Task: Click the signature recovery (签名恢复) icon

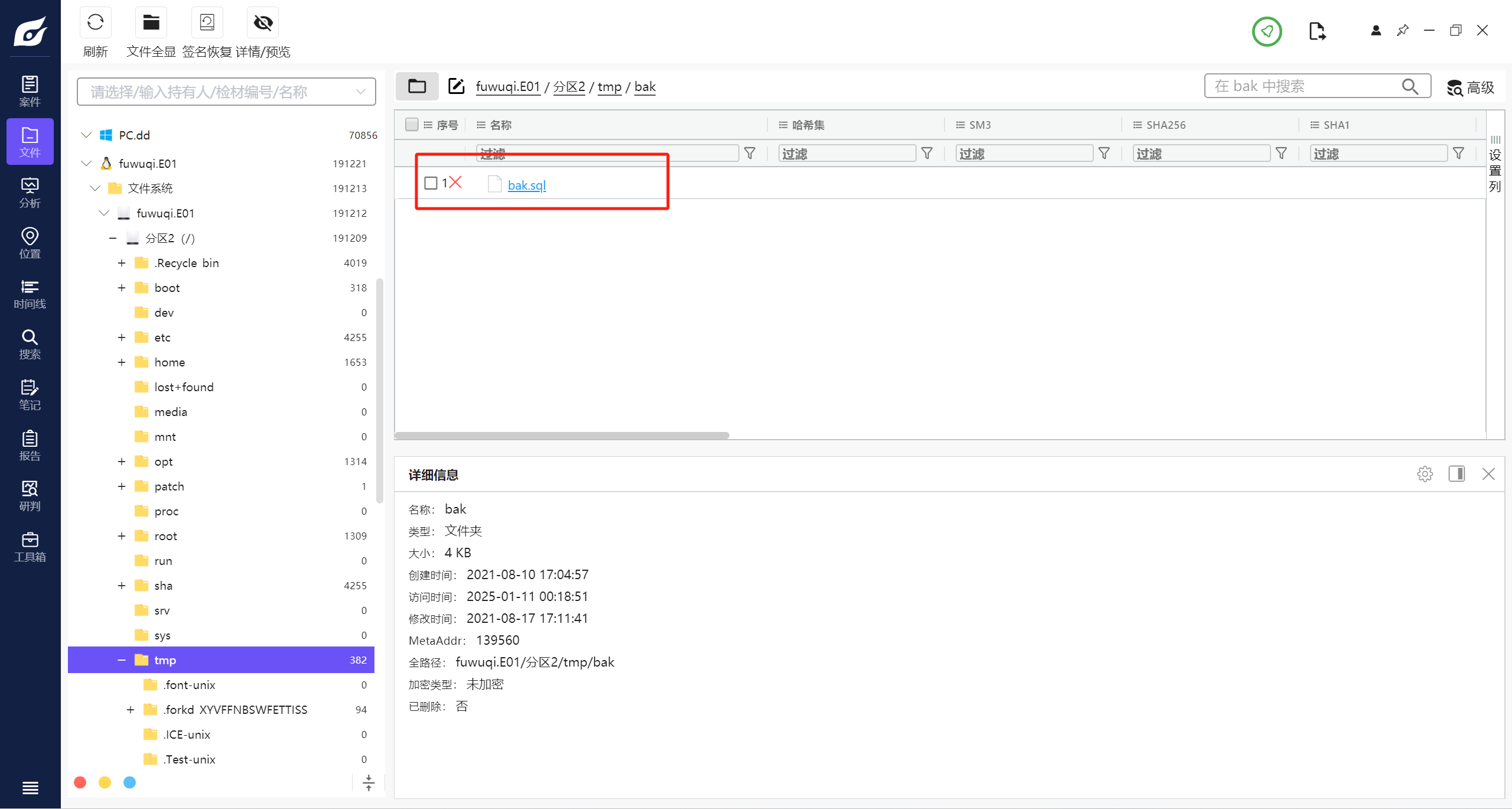Action: point(207,23)
